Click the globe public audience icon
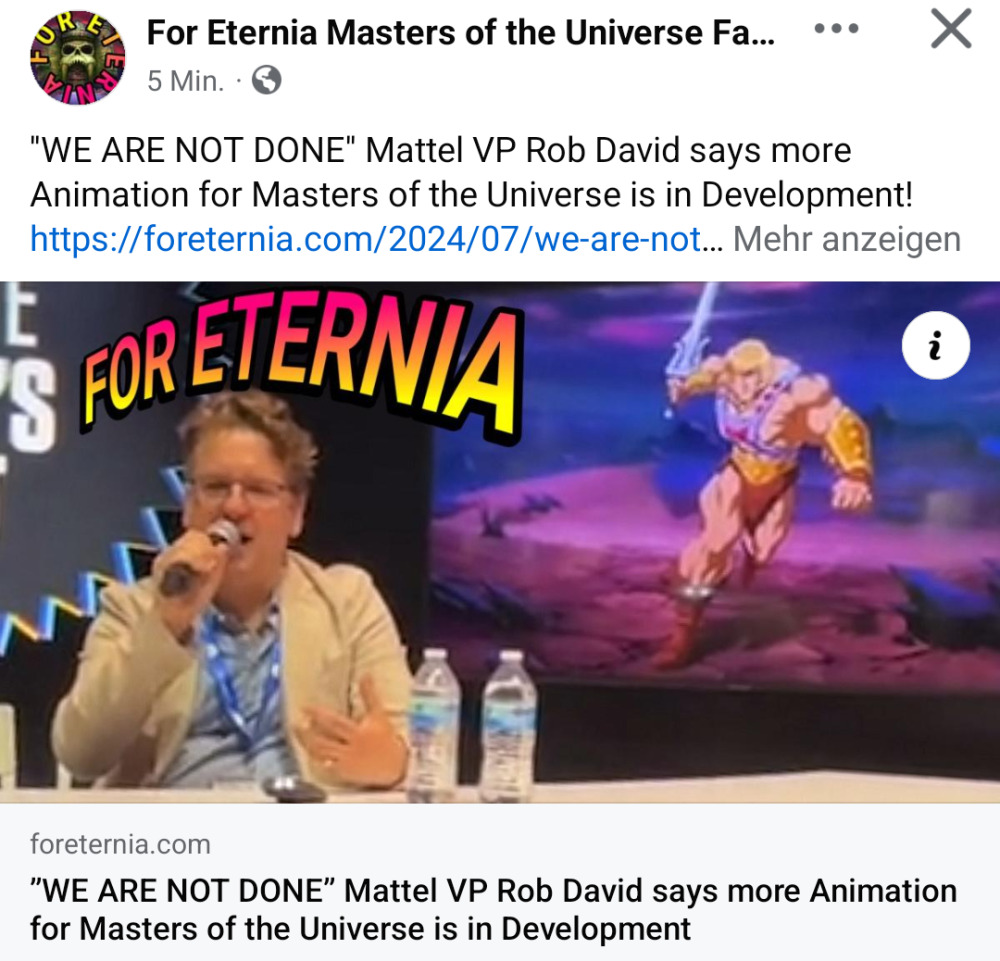Image resolution: width=1000 pixels, height=961 pixels. 267,80
